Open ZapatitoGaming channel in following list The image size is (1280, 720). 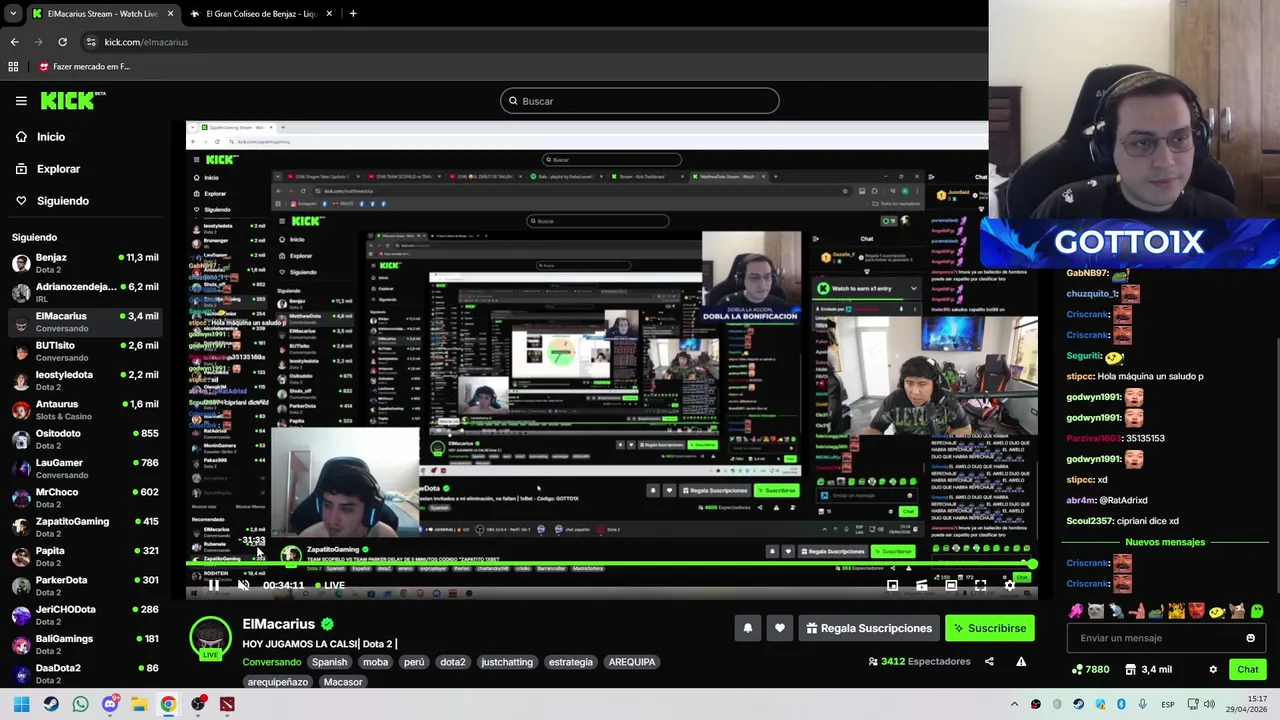tap(85, 526)
